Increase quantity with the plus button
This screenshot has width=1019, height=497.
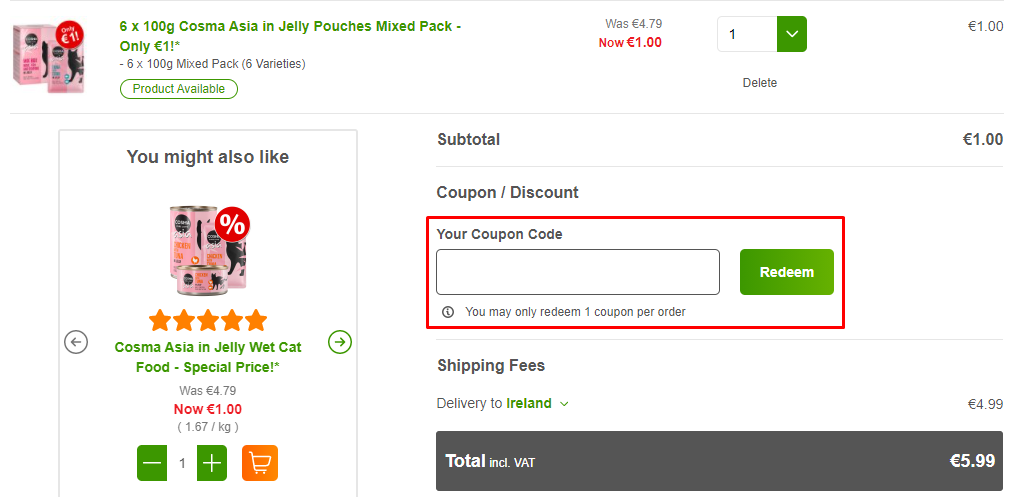212,463
